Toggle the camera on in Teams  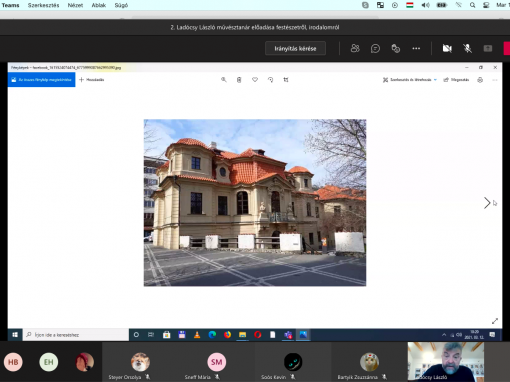pos(447,49)
